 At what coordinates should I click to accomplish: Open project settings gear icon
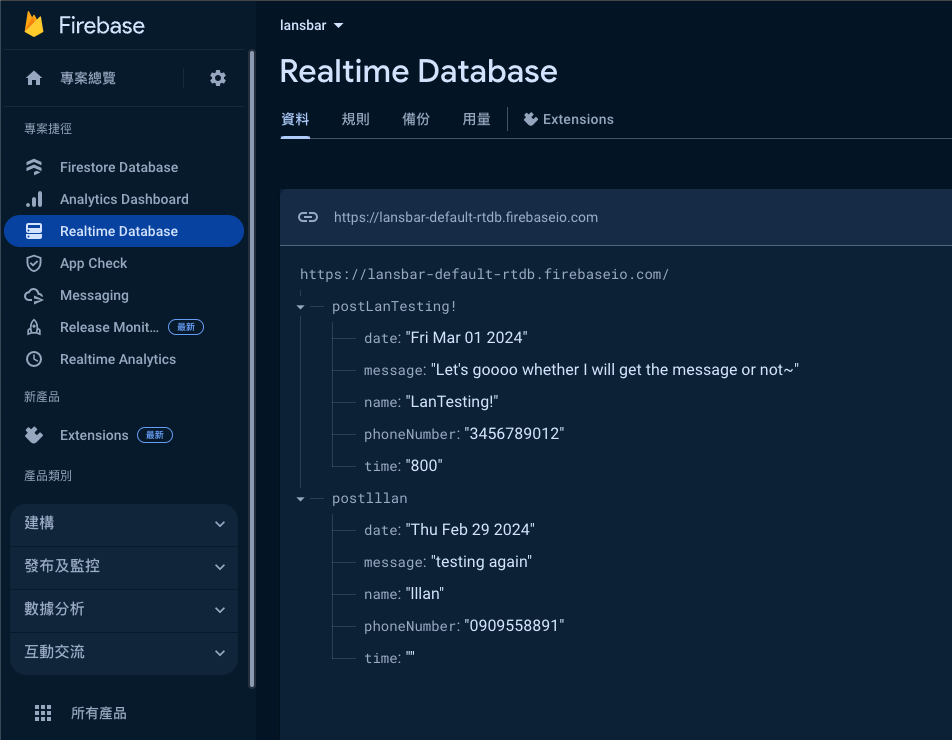(218, 78)
